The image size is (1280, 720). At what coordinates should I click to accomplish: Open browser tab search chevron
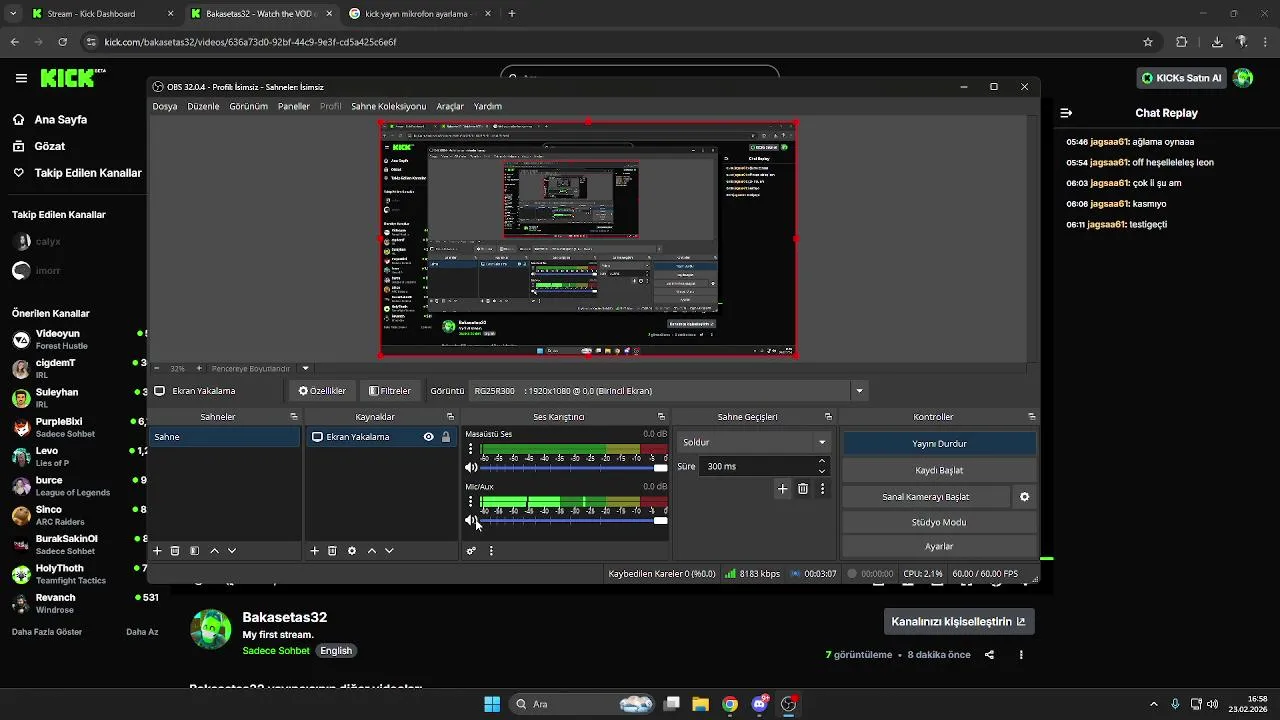click(14, 14)
